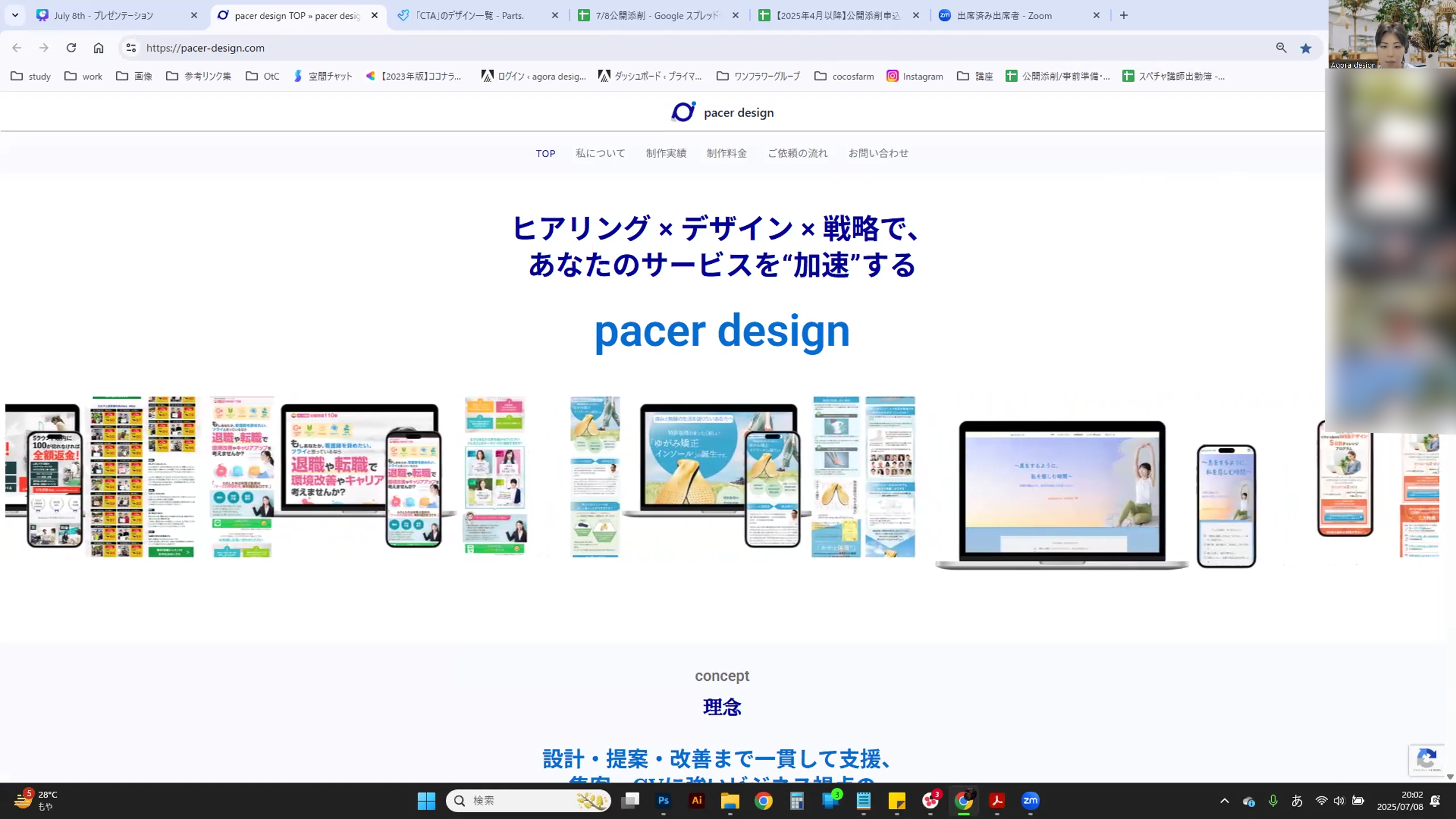
Task: Open the study bookmarks folder
Action: point(31,76)
